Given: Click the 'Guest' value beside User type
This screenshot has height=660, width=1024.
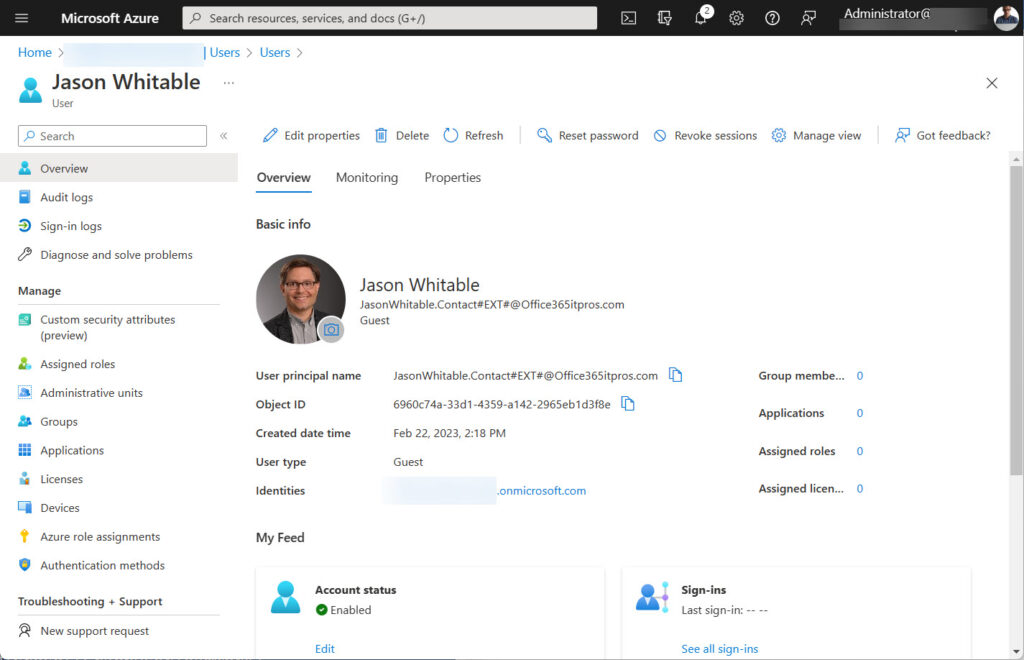Looking at the screenshot, I should 408,462.
